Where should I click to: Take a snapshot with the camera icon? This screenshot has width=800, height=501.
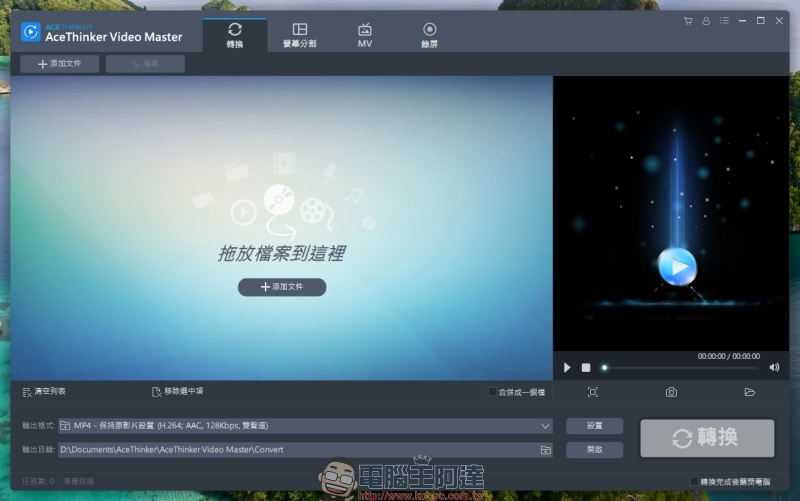(x=671, y=392)
